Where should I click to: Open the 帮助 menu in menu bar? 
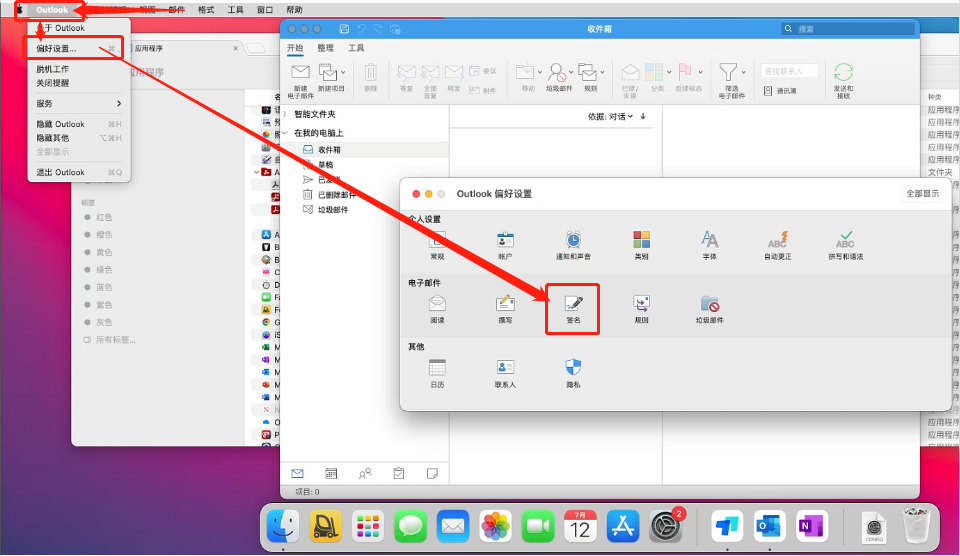(x=294, y=10)
